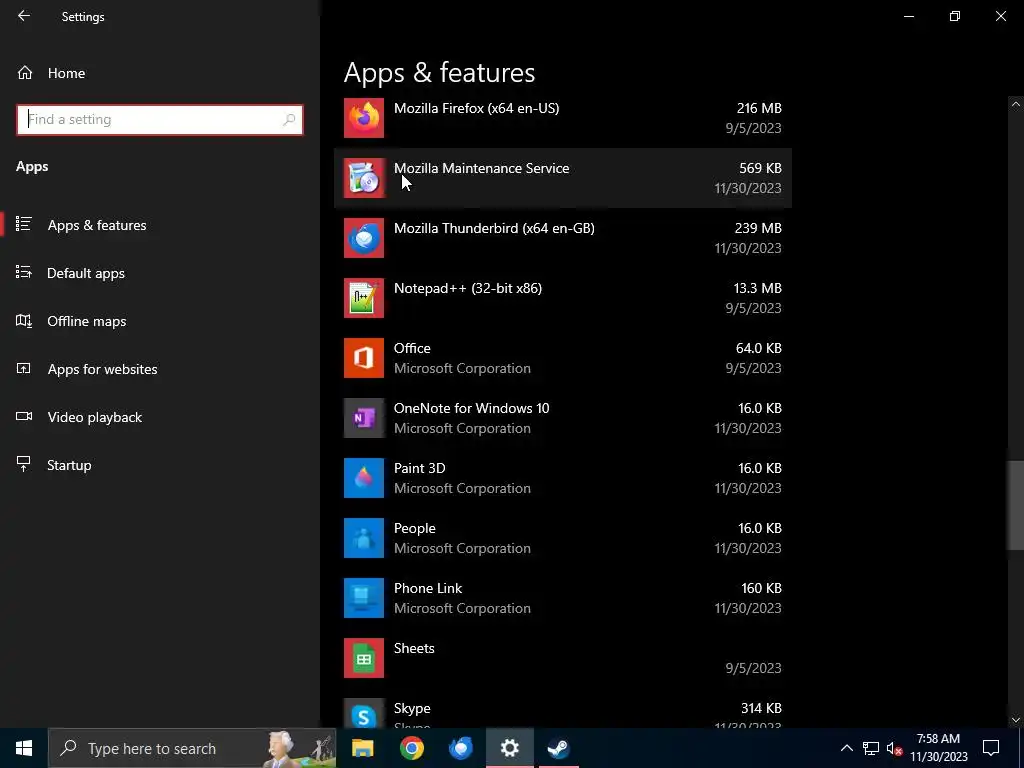Click the apps list scrollbar thumb
The height and width of the screenshot is (768, 1024).
[1016, 505]
